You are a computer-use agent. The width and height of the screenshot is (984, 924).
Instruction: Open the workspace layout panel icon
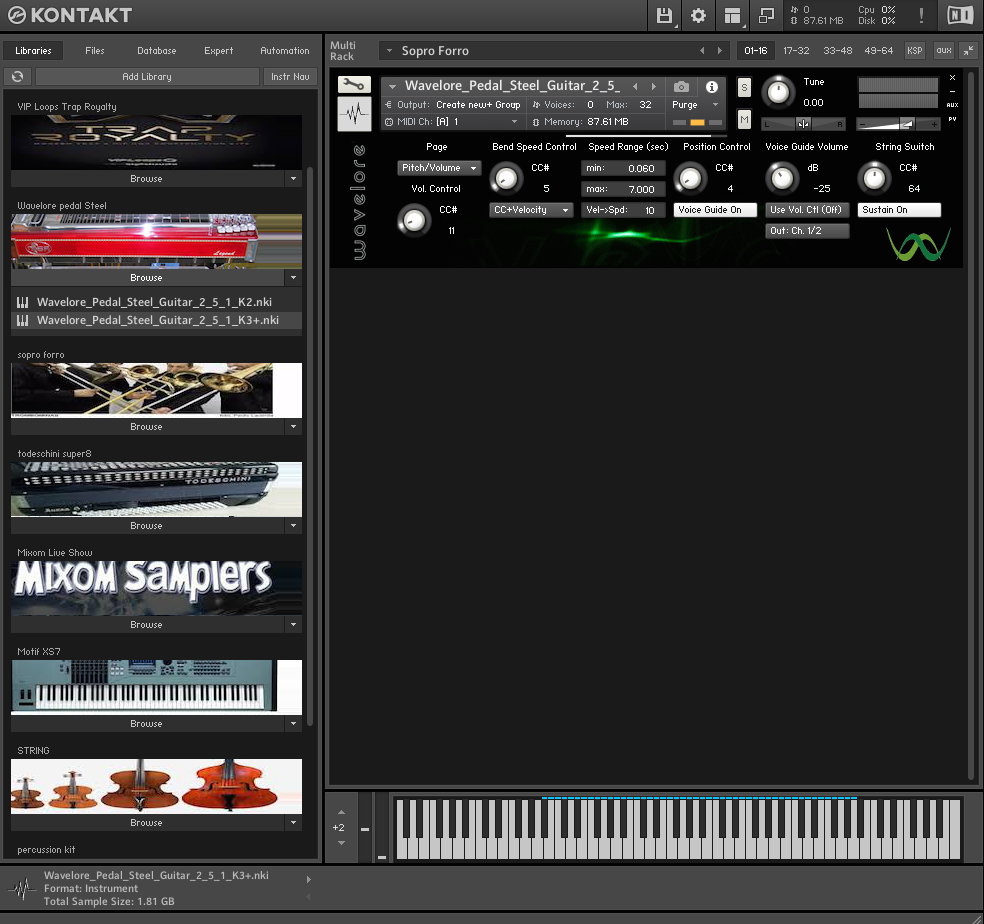[x=732, y=16]
